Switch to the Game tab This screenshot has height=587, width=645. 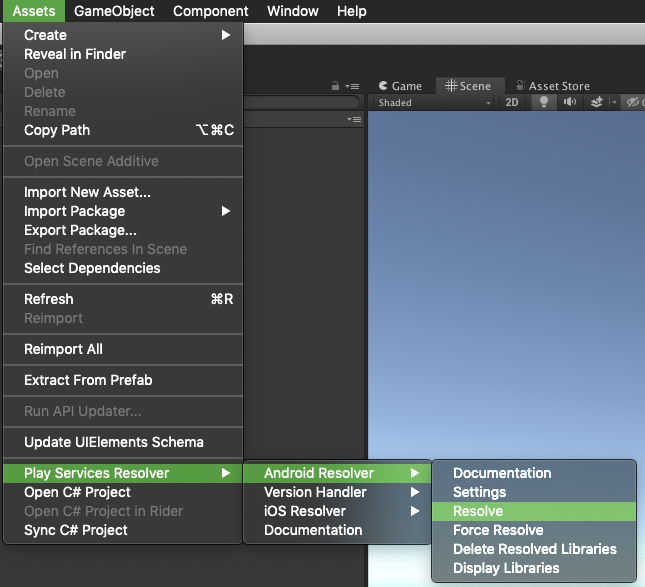click(x=400, y=86)
